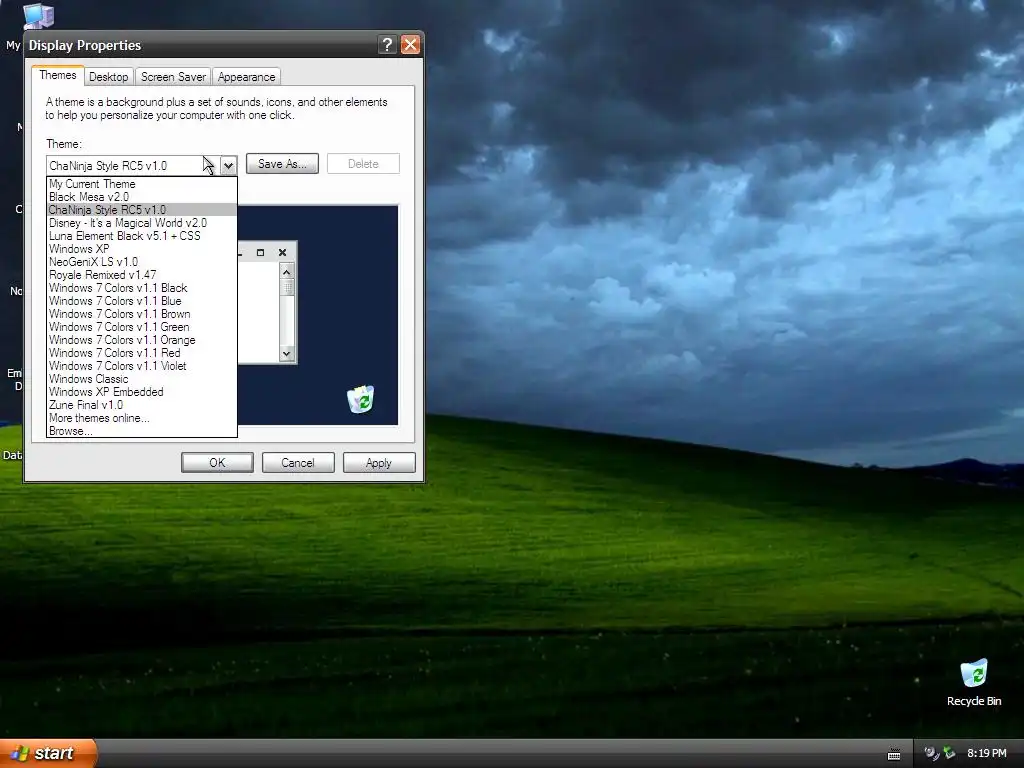Screen dimensions: 1024x768
Task: Collapse the Theme dropdown arrow
Action: (228, 165)
